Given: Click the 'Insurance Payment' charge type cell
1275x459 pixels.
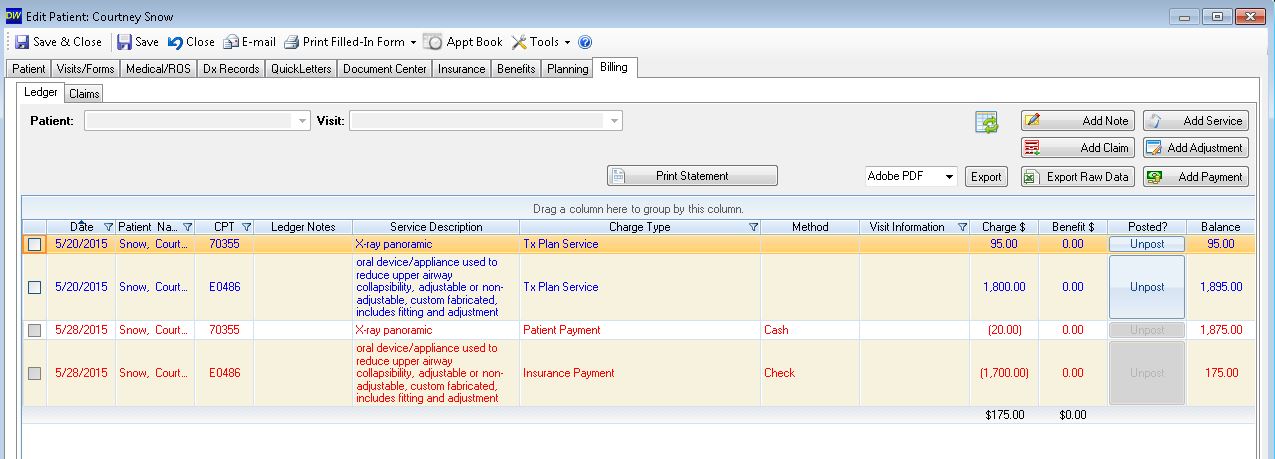Looking at the screenshot, I should tap(640, 373).
